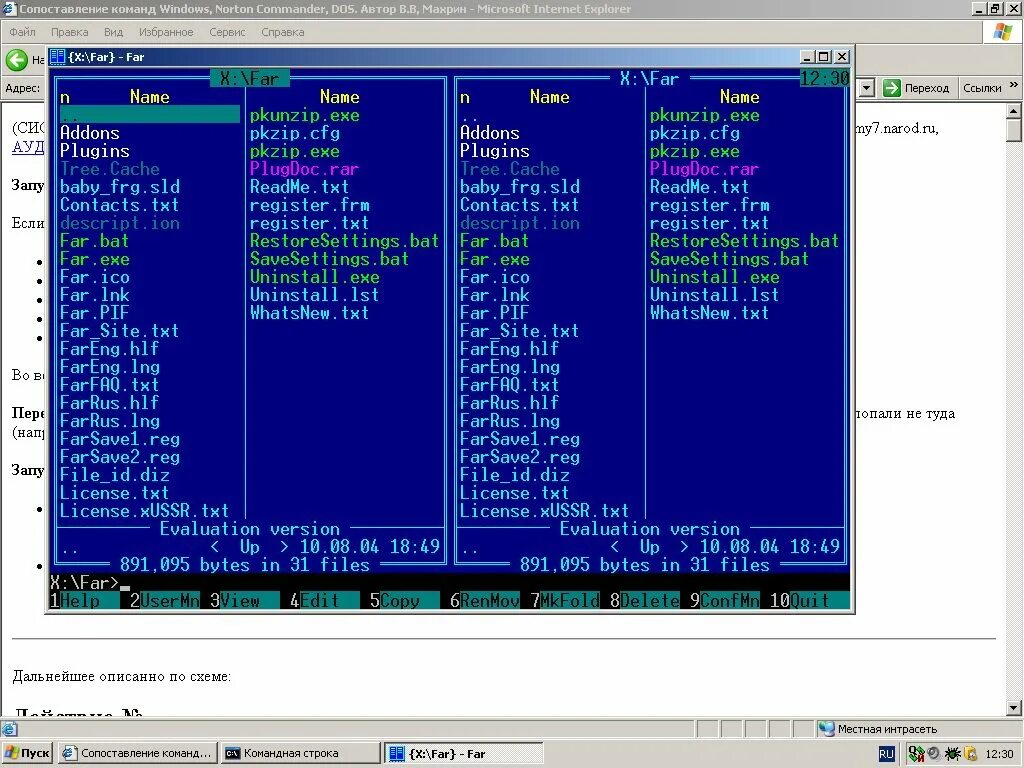Image resolution: width=1024 pixels, height=768 pixels.
Task: Open Volume control from the system tray
Action: 933,754
